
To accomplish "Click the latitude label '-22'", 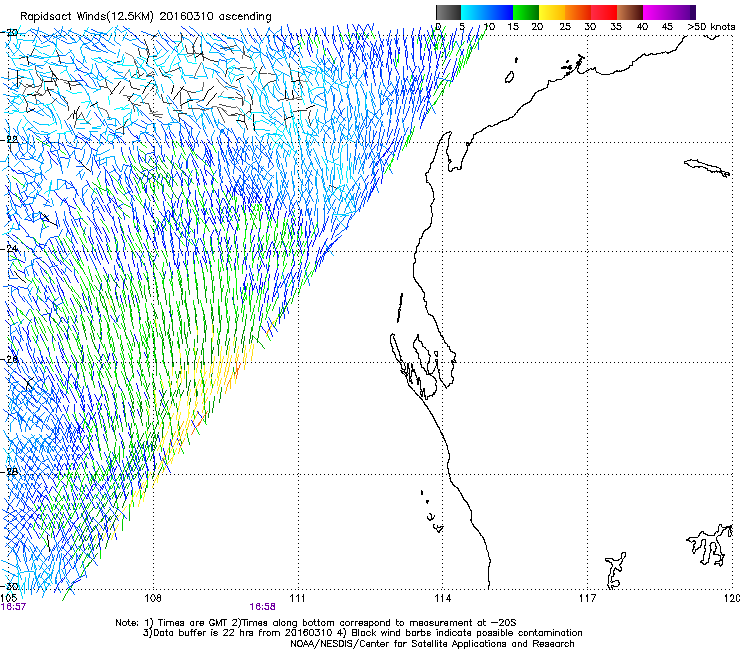I will pos(10,139).
